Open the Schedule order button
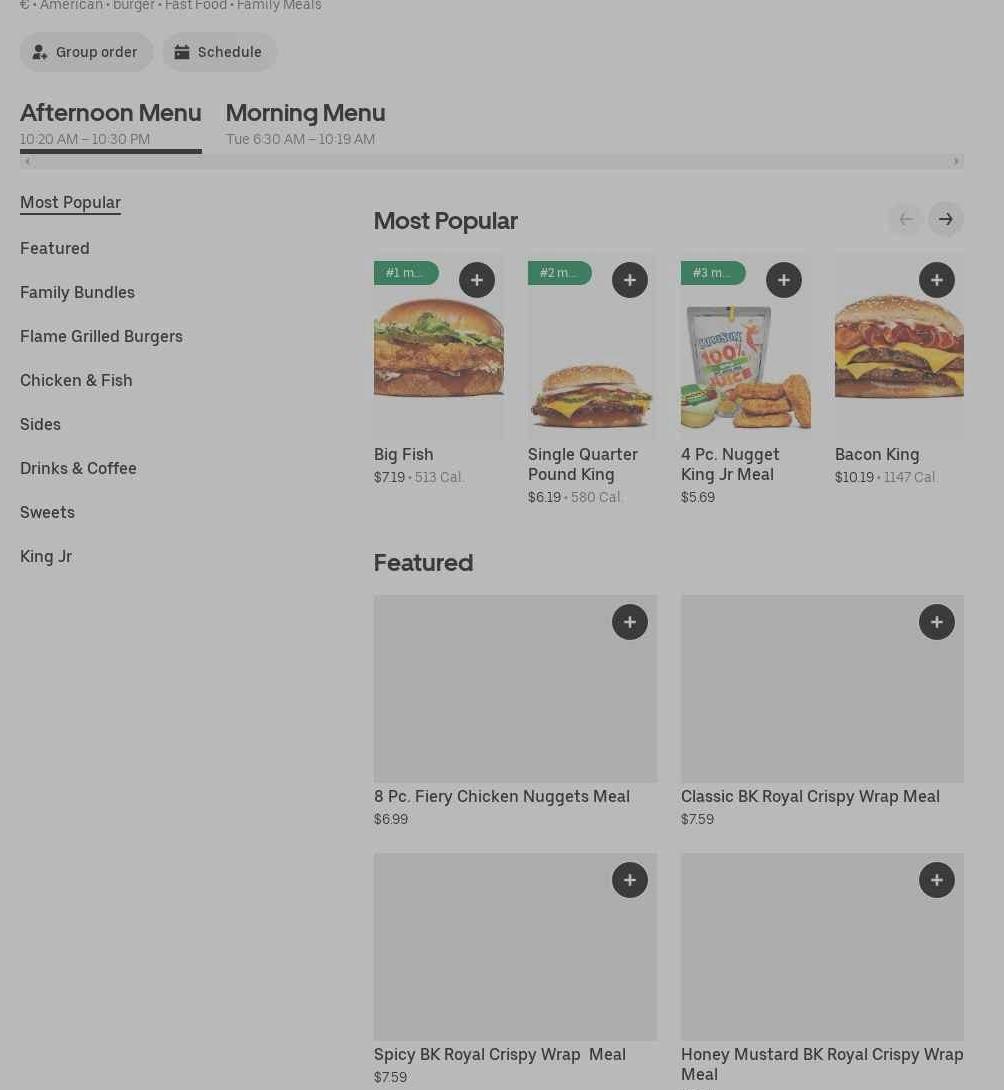This screenshot has width=1004, height=1090. (219, 52)
